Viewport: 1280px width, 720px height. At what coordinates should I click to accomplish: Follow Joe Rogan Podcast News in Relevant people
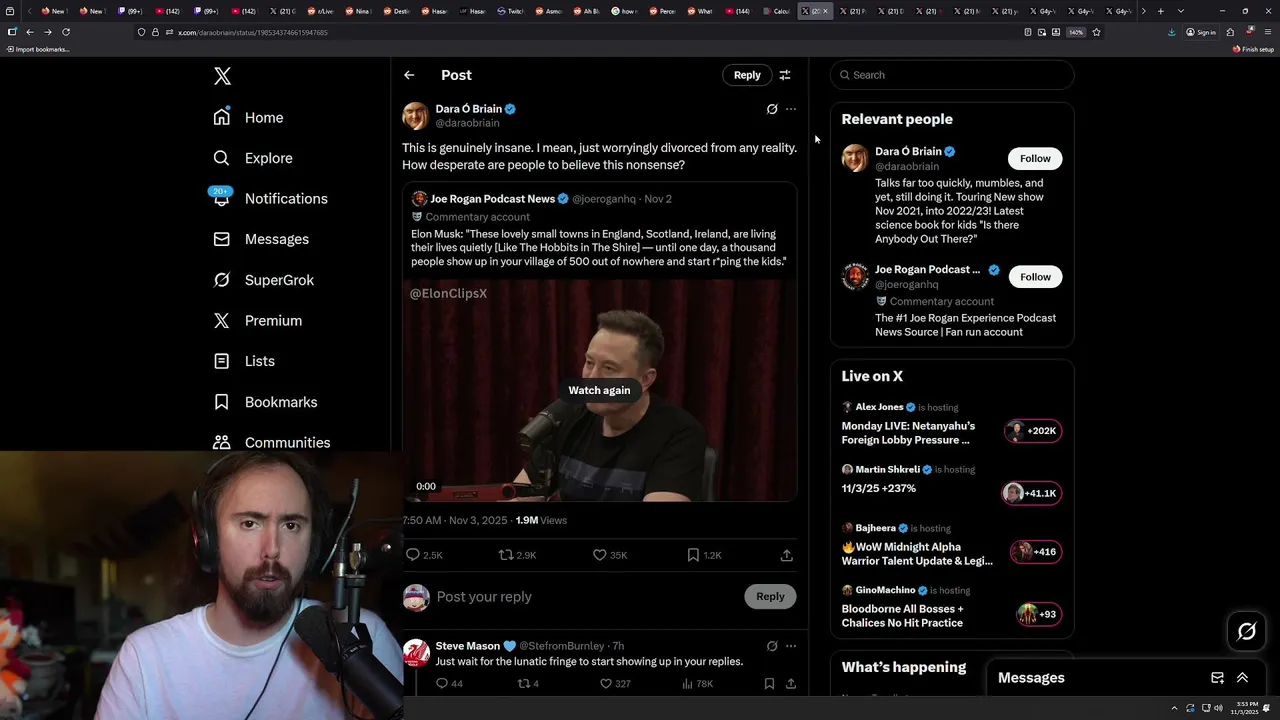coord(1035,277)
